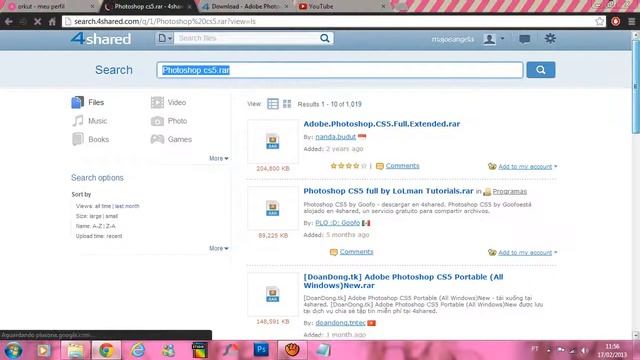Image resolution: width=640 pixels, height=360 pixels.
Task: Open Photoshop from the taskbar
Action: 261,350
